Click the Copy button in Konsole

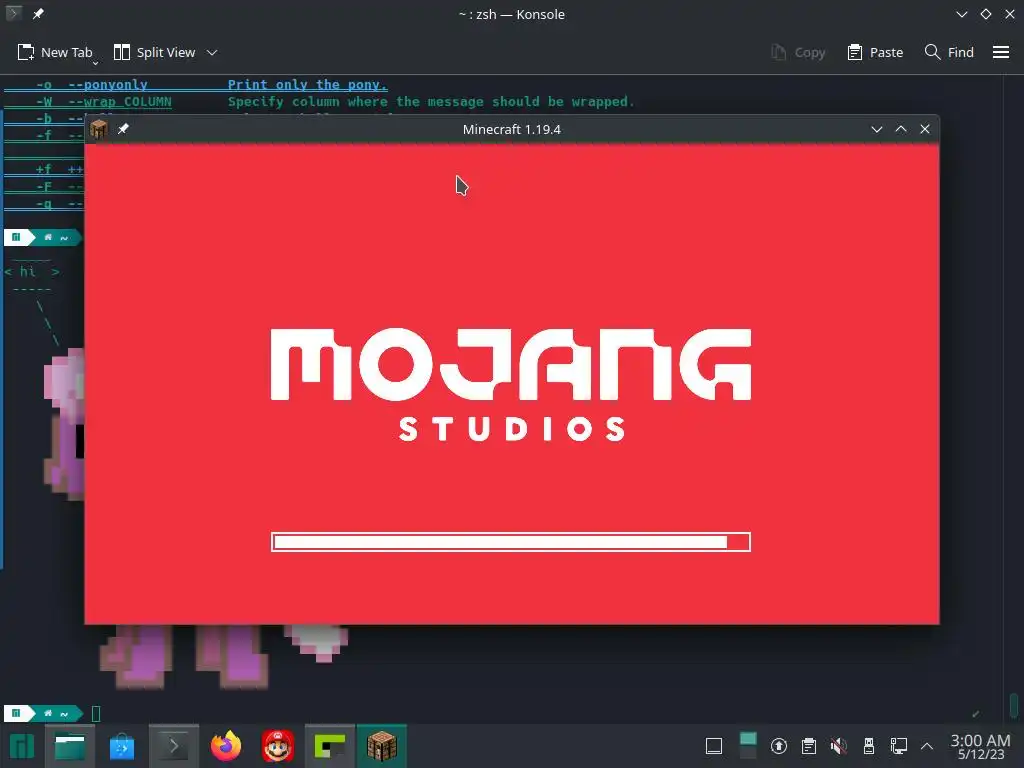pos(797,53)
